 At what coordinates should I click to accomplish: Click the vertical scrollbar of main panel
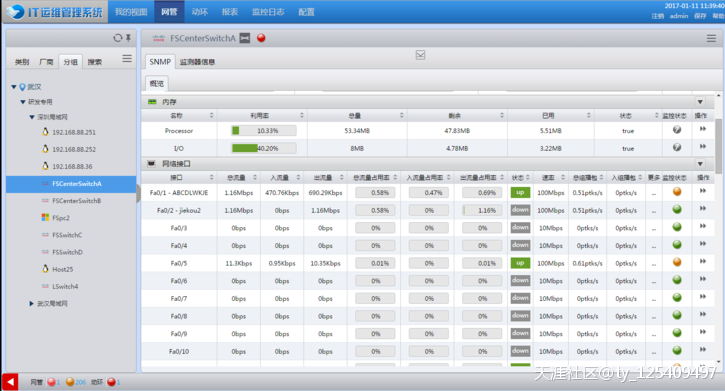pos(718,146)
